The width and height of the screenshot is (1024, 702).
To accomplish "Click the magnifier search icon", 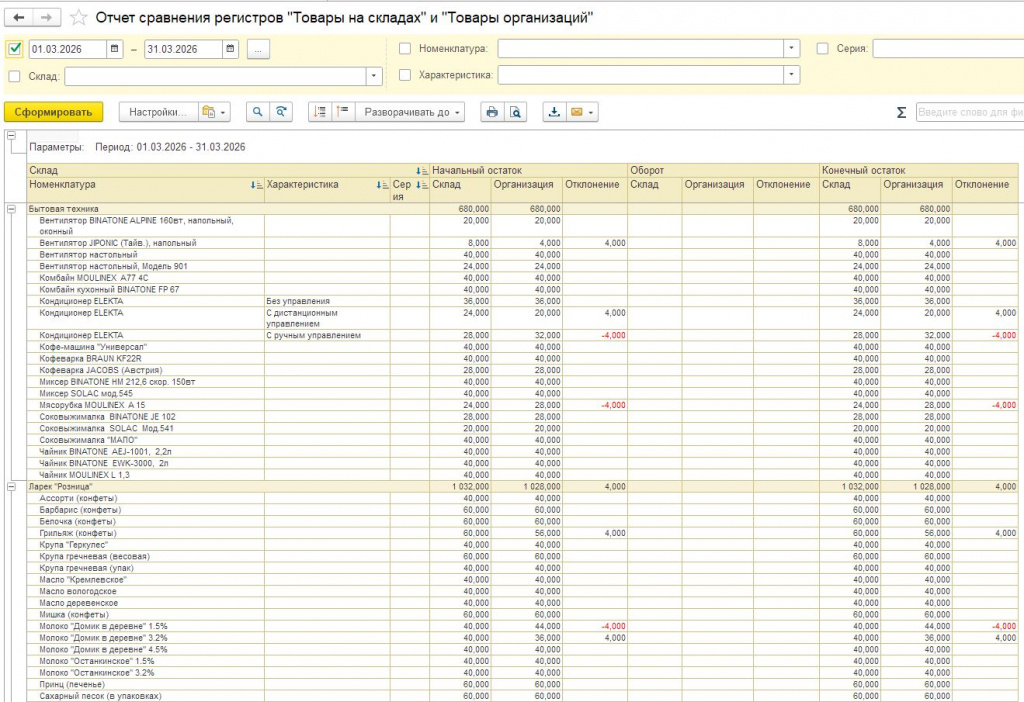I will (x=258, y=113).
